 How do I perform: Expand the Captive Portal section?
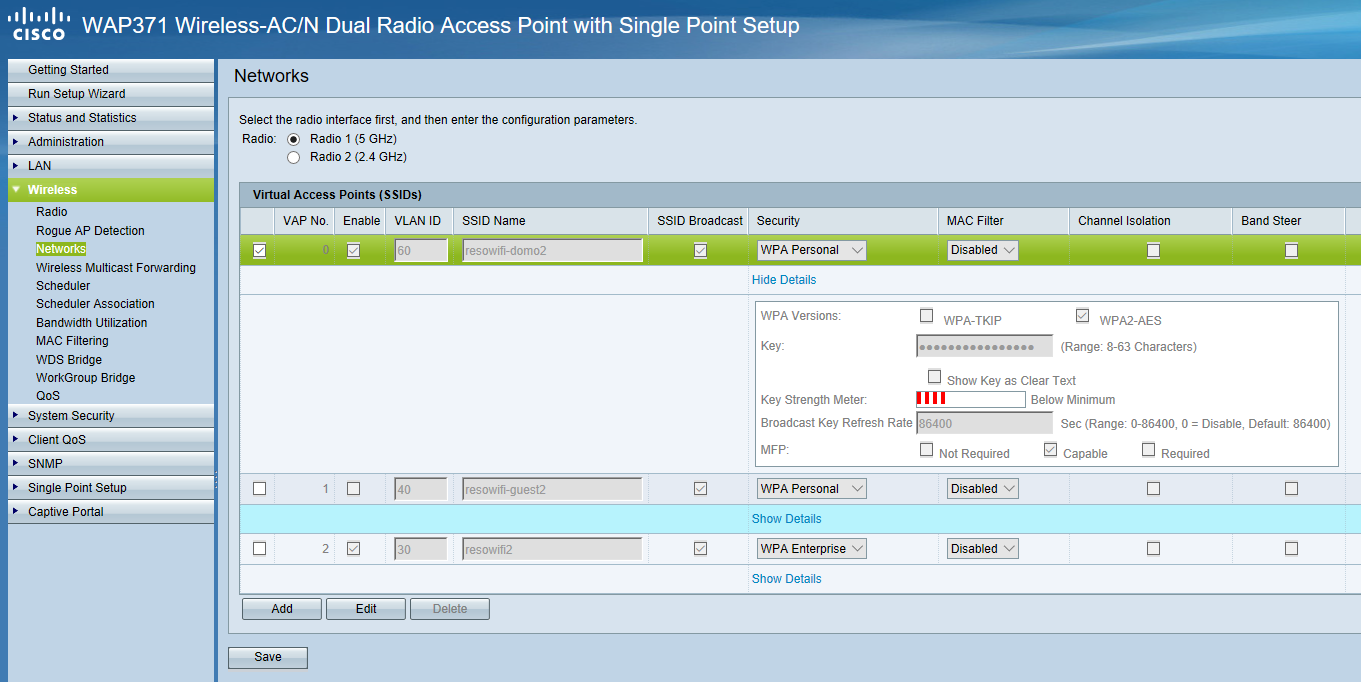(x=111, y=512)
